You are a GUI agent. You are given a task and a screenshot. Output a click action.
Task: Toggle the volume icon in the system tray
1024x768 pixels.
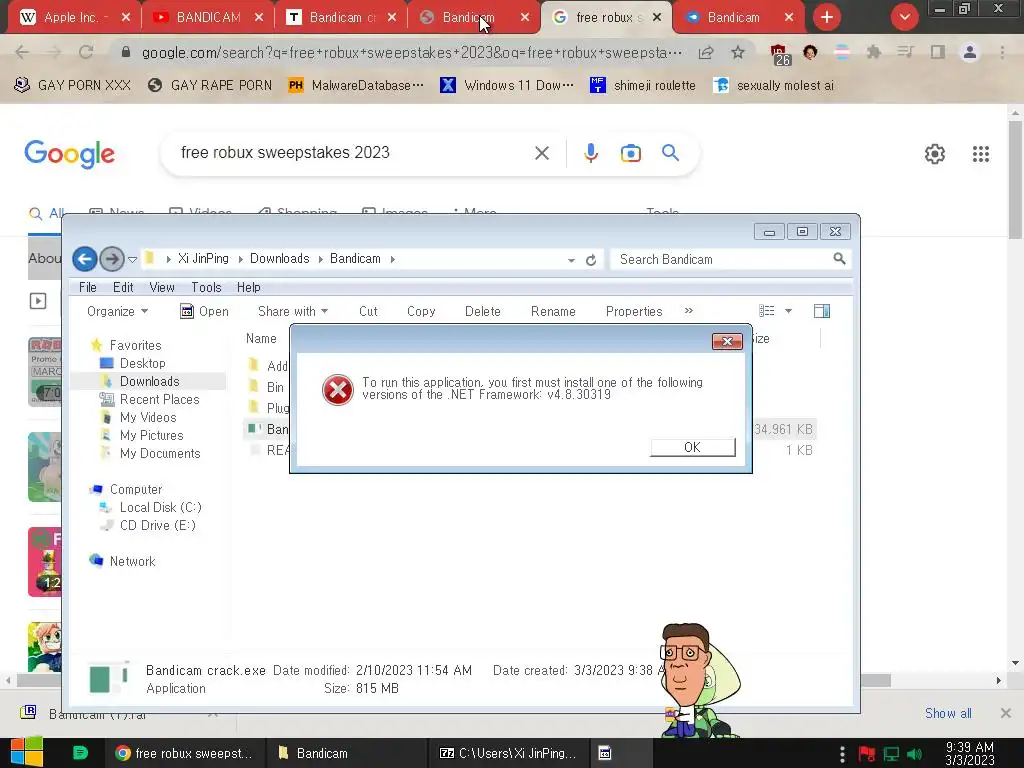(x=914, y=754)
